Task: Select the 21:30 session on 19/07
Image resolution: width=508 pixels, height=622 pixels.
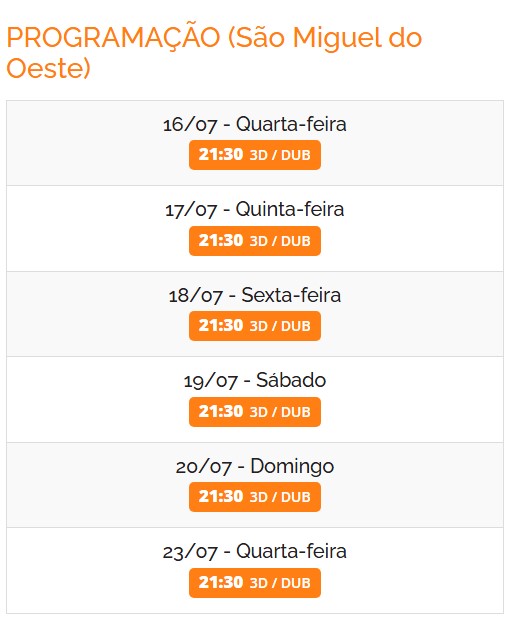Action: point(255,412)
